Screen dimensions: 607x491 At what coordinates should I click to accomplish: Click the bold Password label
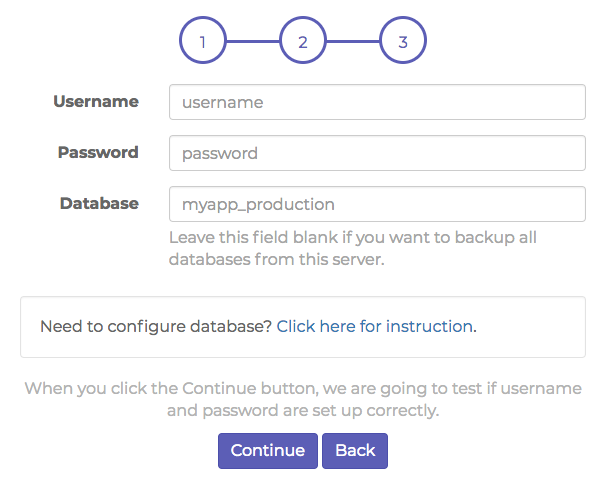click(98, 152)
